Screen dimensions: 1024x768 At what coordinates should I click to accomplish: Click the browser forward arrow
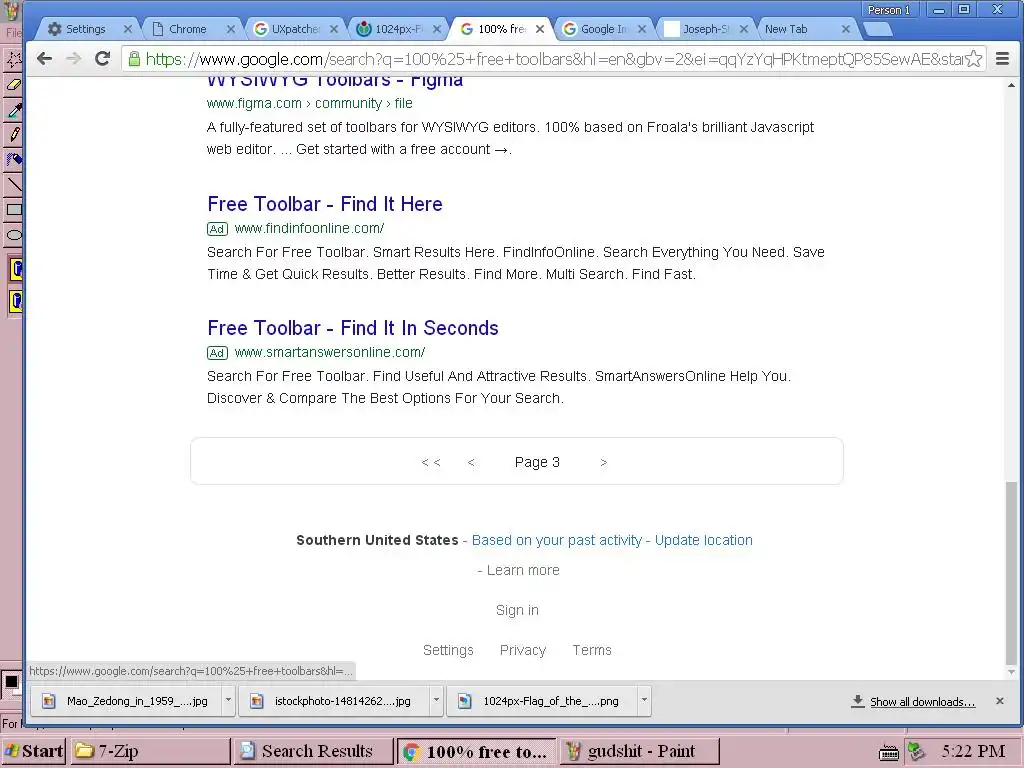point(73,59)
